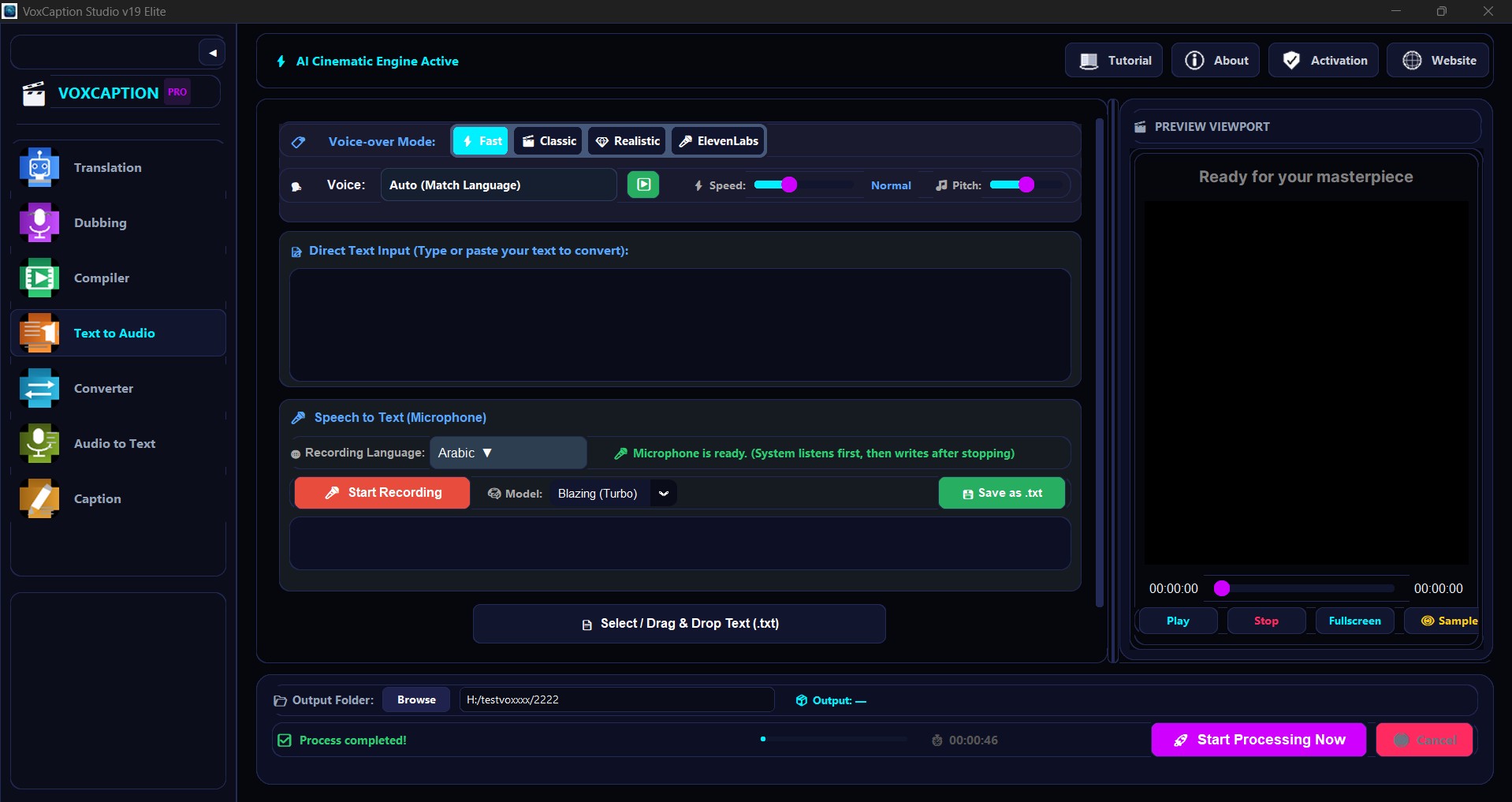
Task: Play the preview
Action: [x=1178, y=621]
